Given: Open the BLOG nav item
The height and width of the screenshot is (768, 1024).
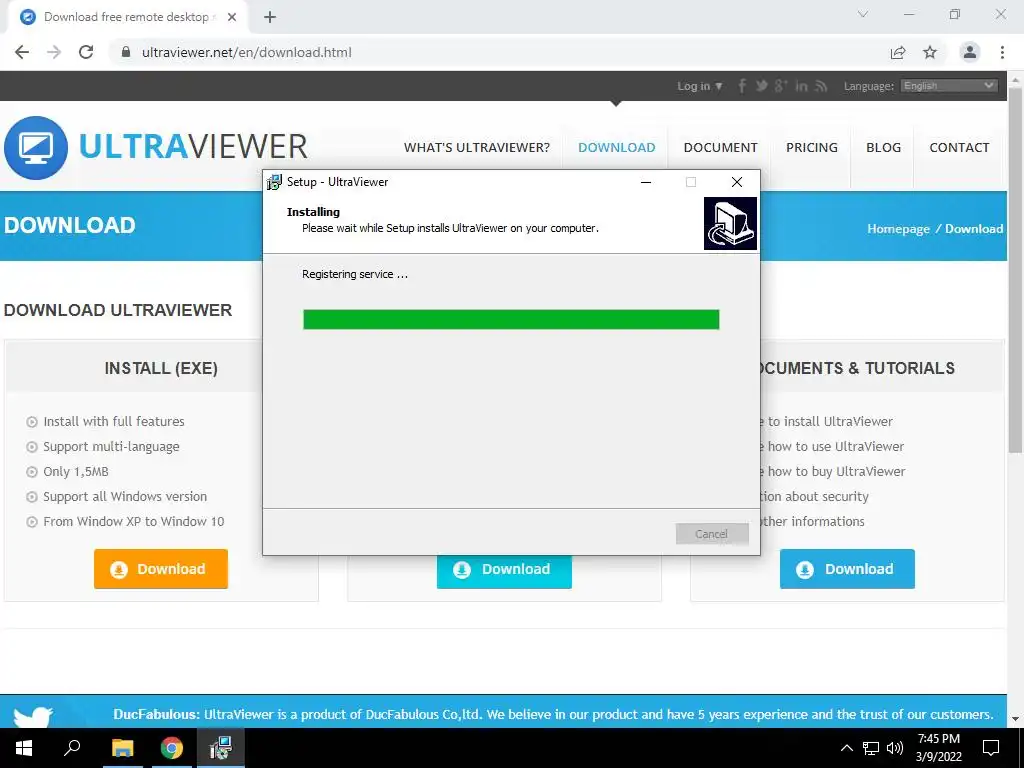Looking at the screenshot, I should 884,148.
